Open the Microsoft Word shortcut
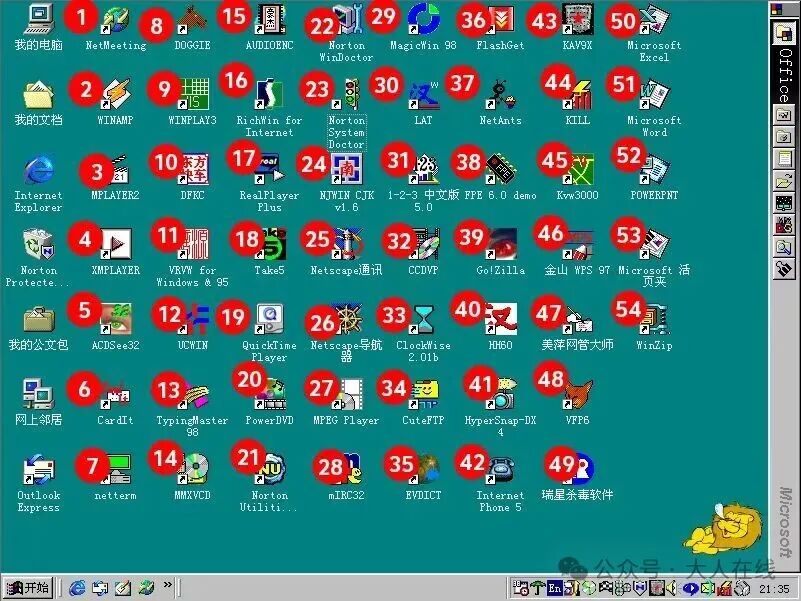The image size is (801, 601). [x=654, y=95]
